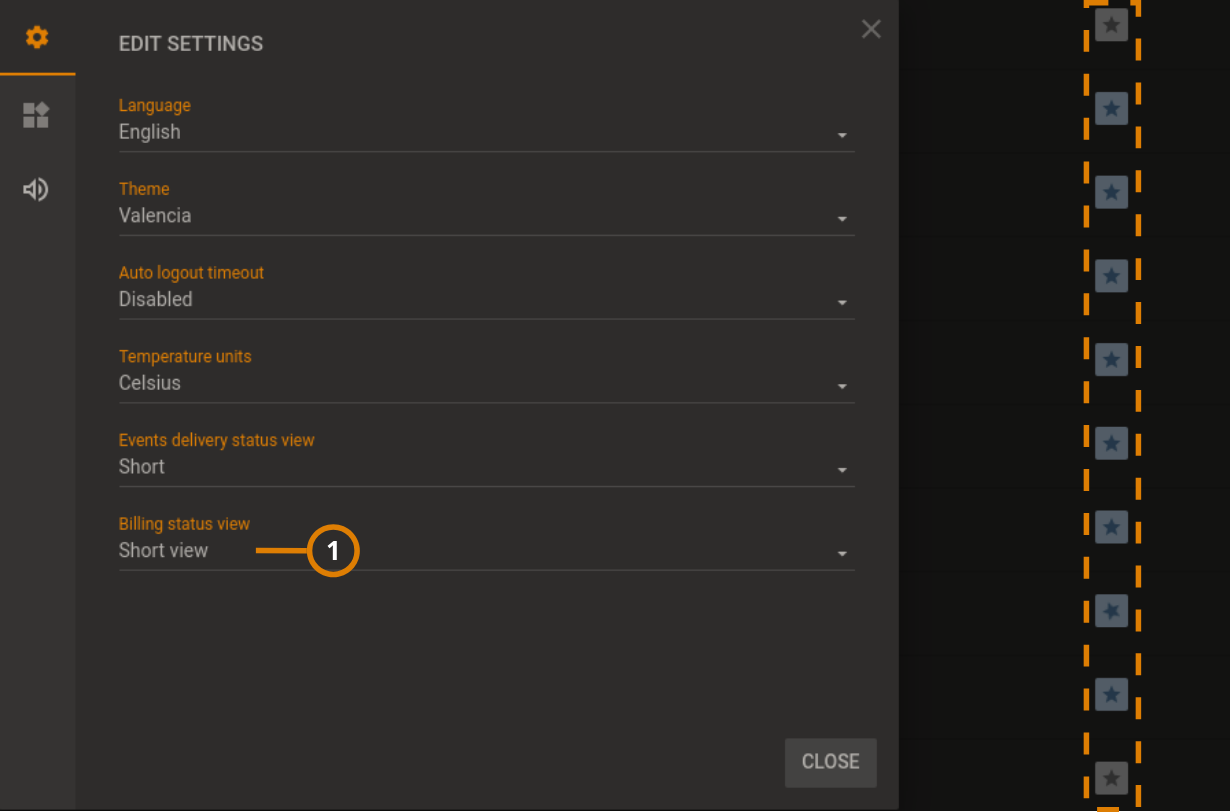The width and height of the screenshot is (1230, 812).
Task: Click the second blue star from the top
Action: 1111,192
